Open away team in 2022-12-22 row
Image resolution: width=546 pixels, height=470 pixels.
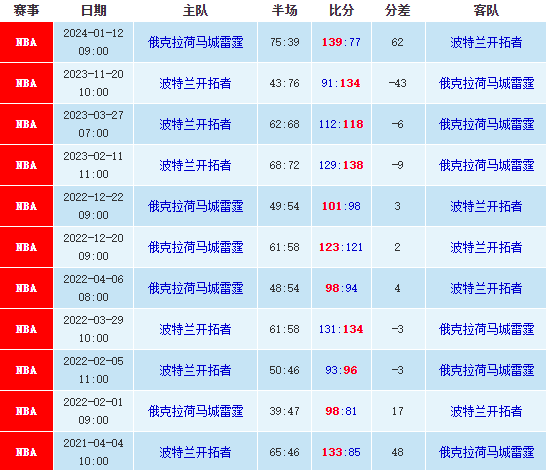click(486, 206)
